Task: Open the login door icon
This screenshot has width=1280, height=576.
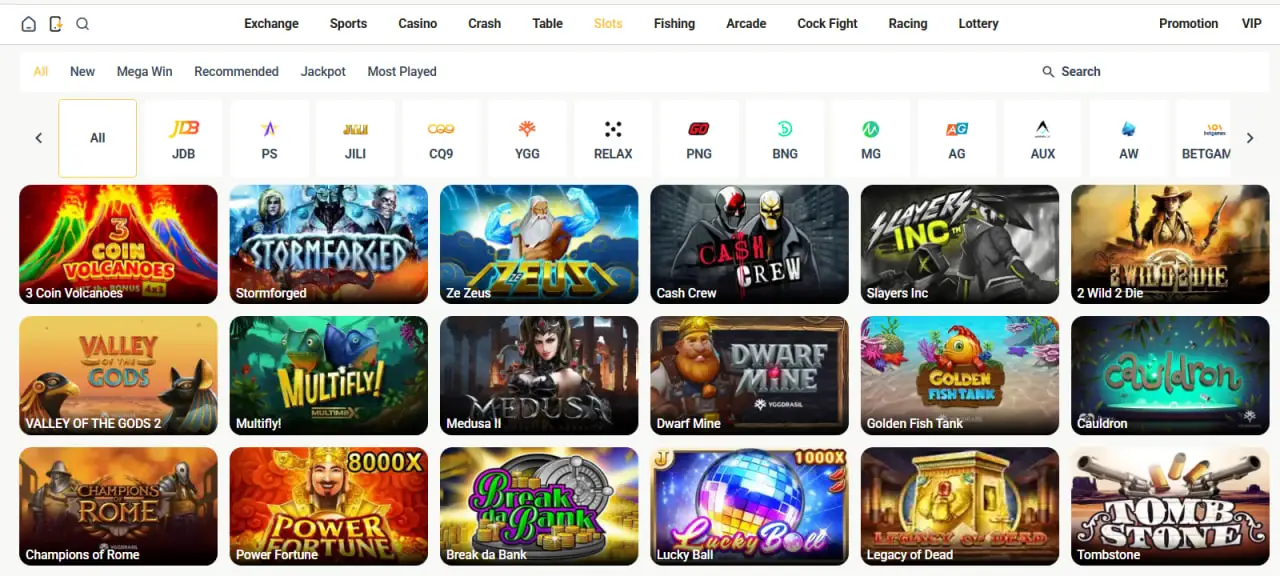Action: (x=55, y=24)
